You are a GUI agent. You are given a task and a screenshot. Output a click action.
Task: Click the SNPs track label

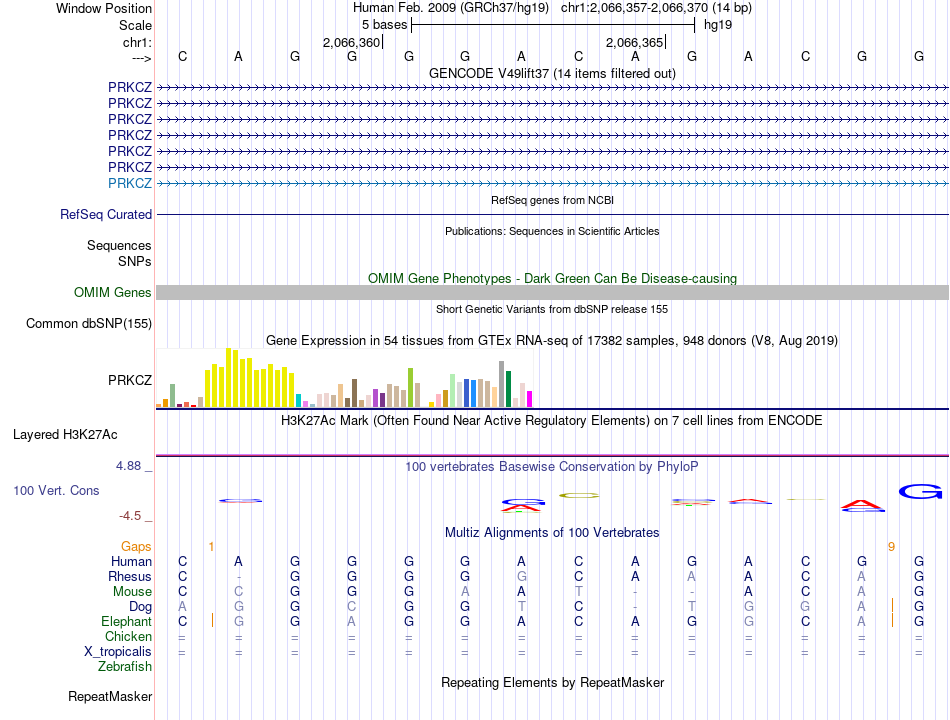[x=135, y=261]
